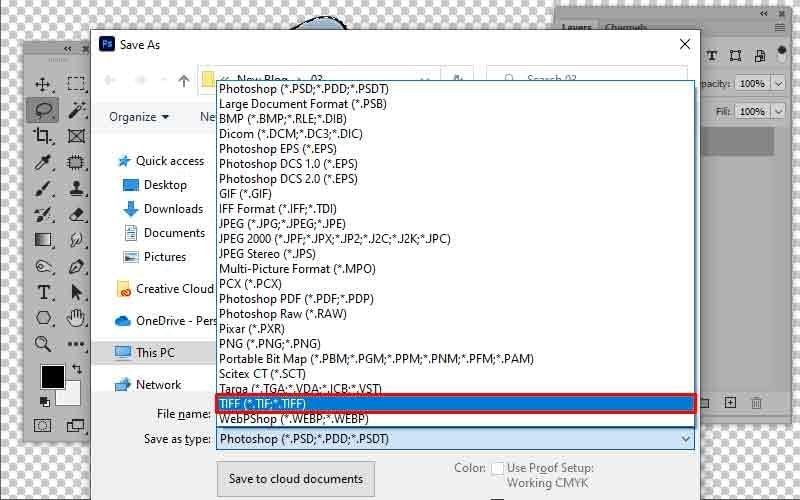This screenshot has height=500, width=800.
Task: Select the History Brush tool
Action: (x=43, y=214)
